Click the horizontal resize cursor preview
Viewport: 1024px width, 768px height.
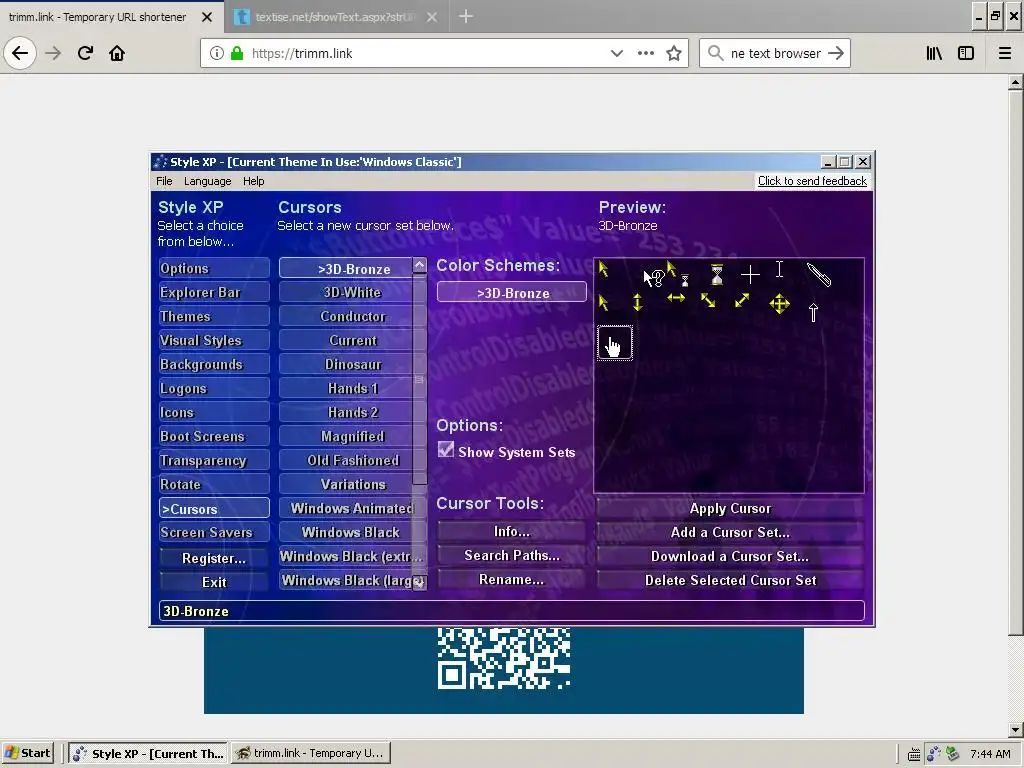[x=676, y=298]
